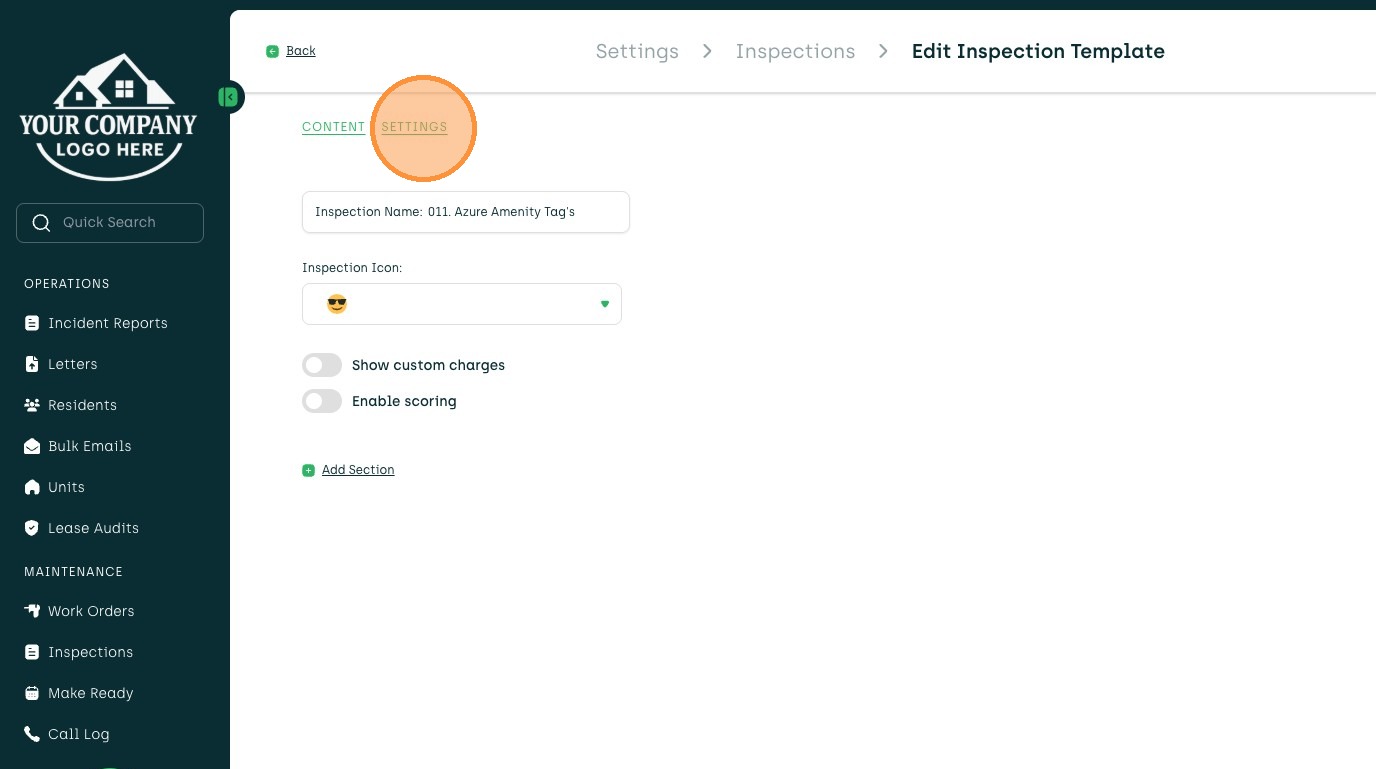The image size is (1376, 769).
Task: Click the Incident Reports sidebar icon
Action: point(32,323)
